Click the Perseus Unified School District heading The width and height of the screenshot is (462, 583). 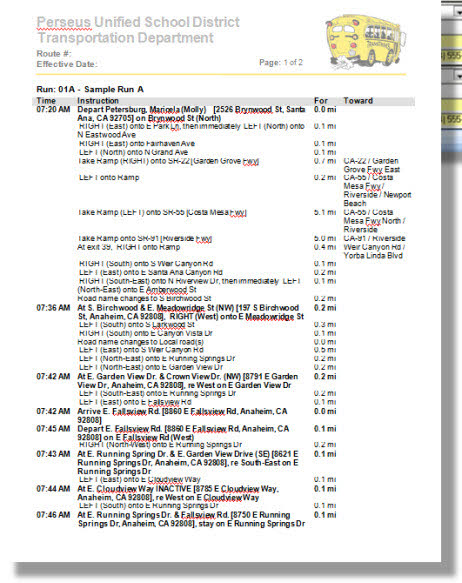point(138,22)
